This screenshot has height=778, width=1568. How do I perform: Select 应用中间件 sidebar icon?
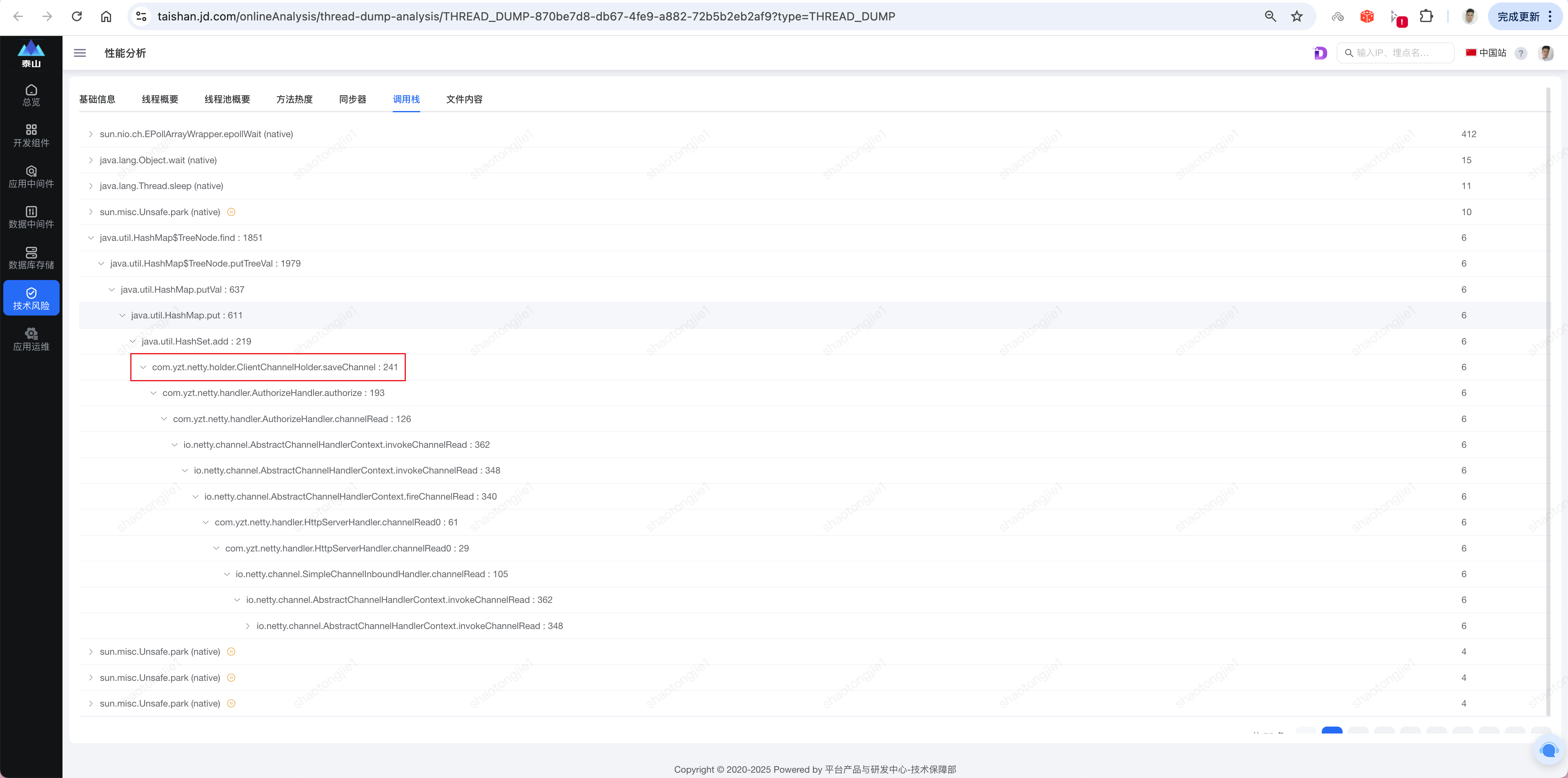coord(31,176)
